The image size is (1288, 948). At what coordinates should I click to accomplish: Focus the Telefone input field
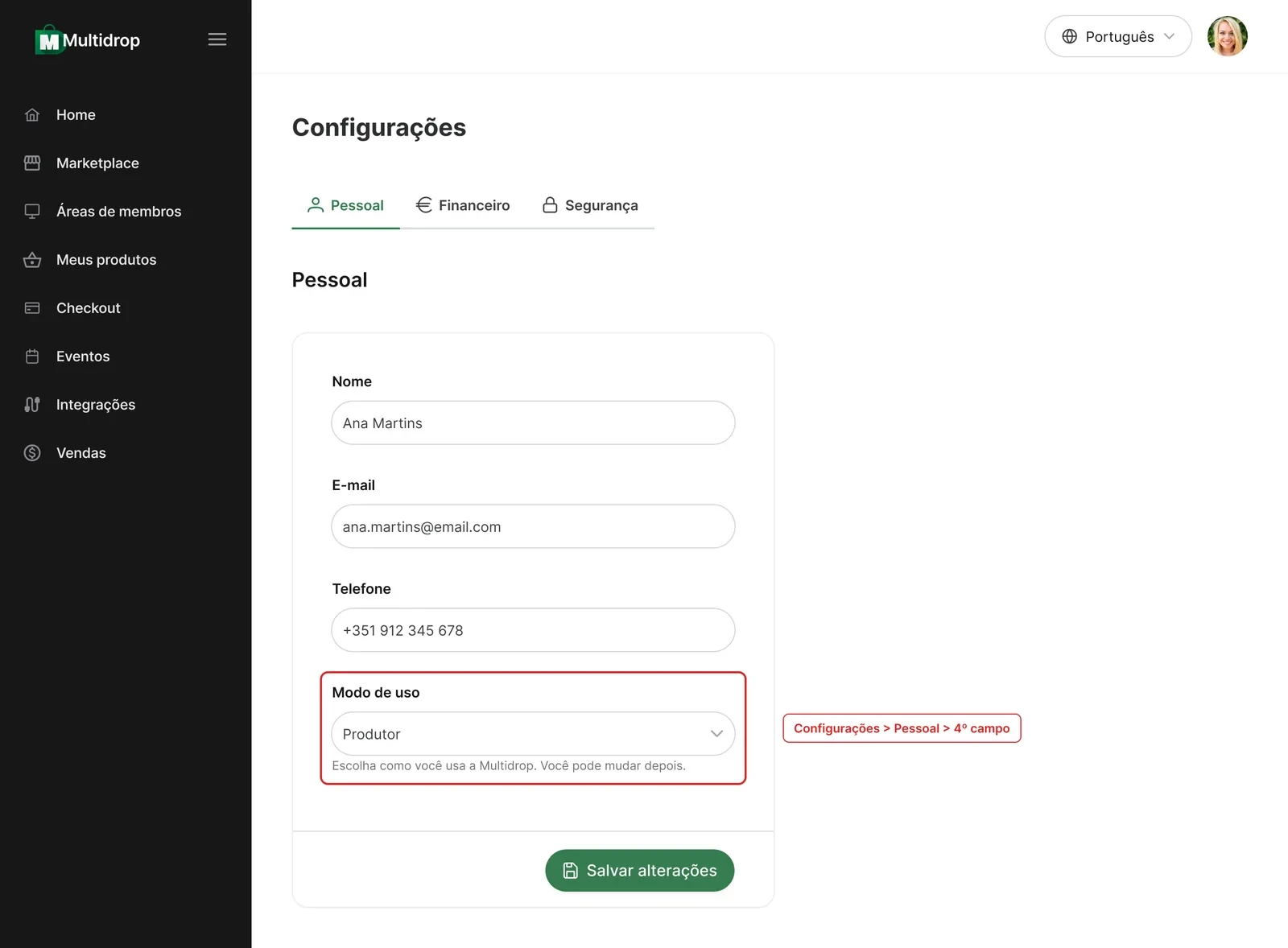click(x=533, y=630)
